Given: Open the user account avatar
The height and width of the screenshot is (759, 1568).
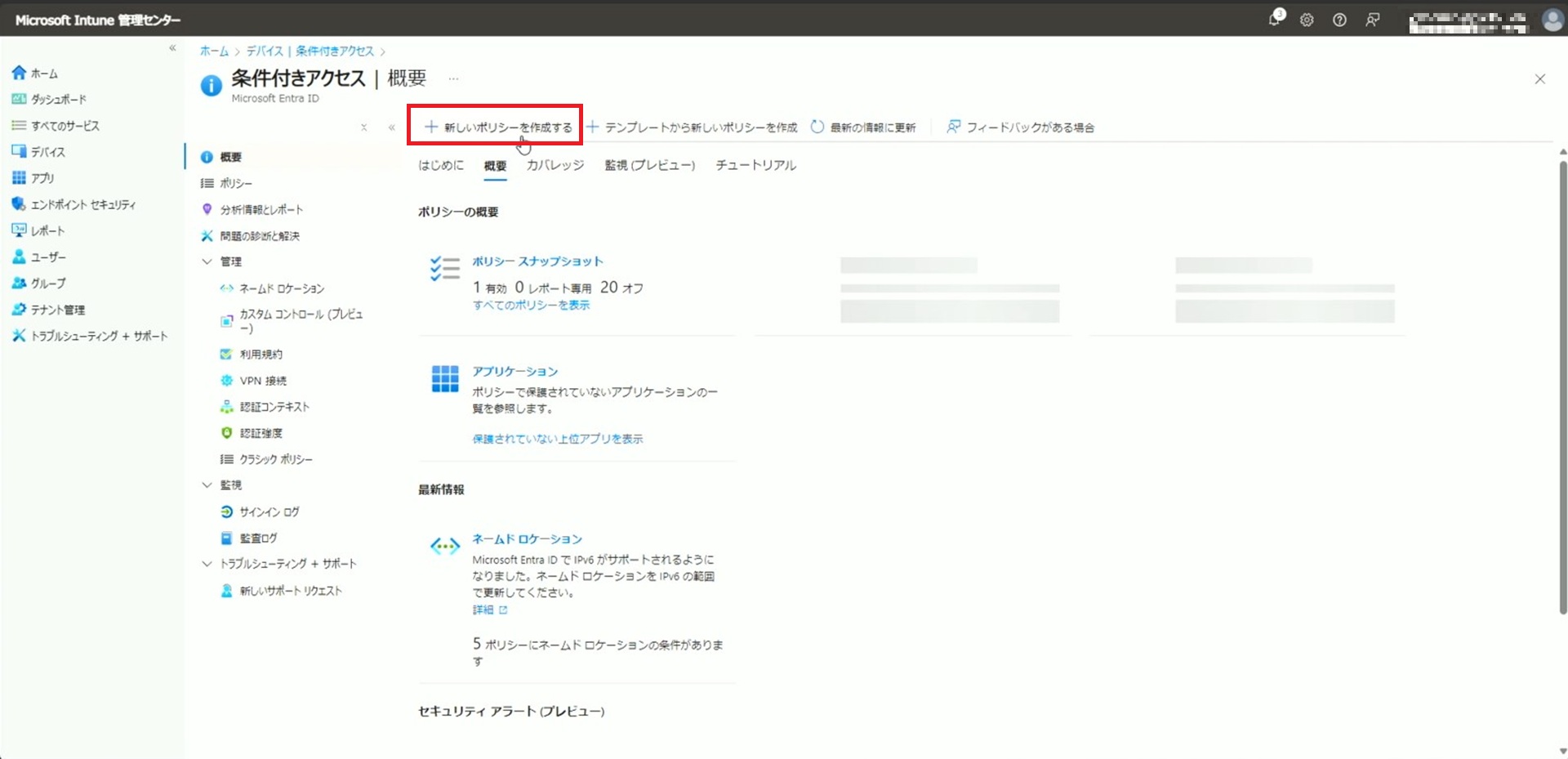Looking at the screenshot, I should tap(1552, 20).
